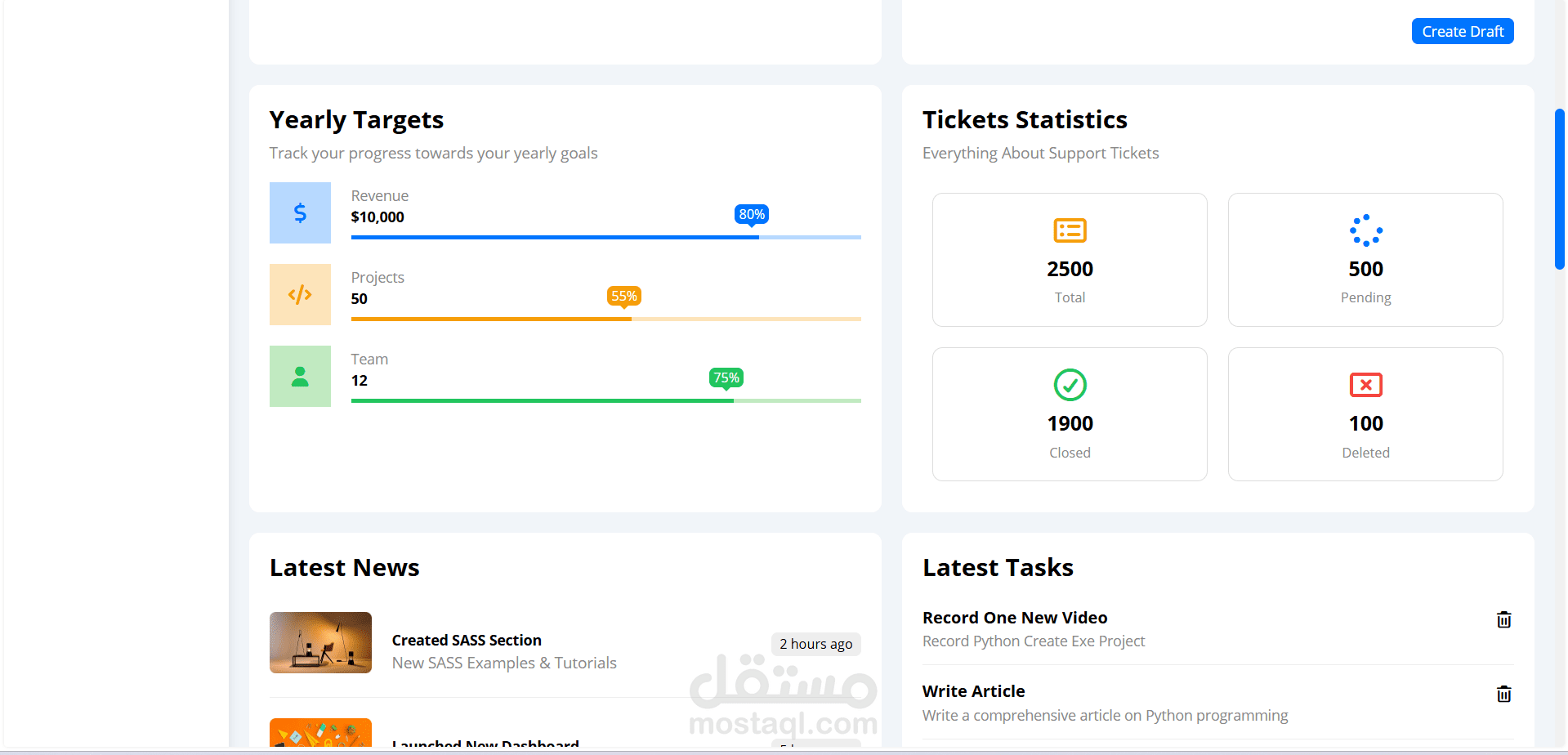Click the Deleted tickets X icon
Viewport: 1568px width, 755px height.
[x=1365, y=385]
